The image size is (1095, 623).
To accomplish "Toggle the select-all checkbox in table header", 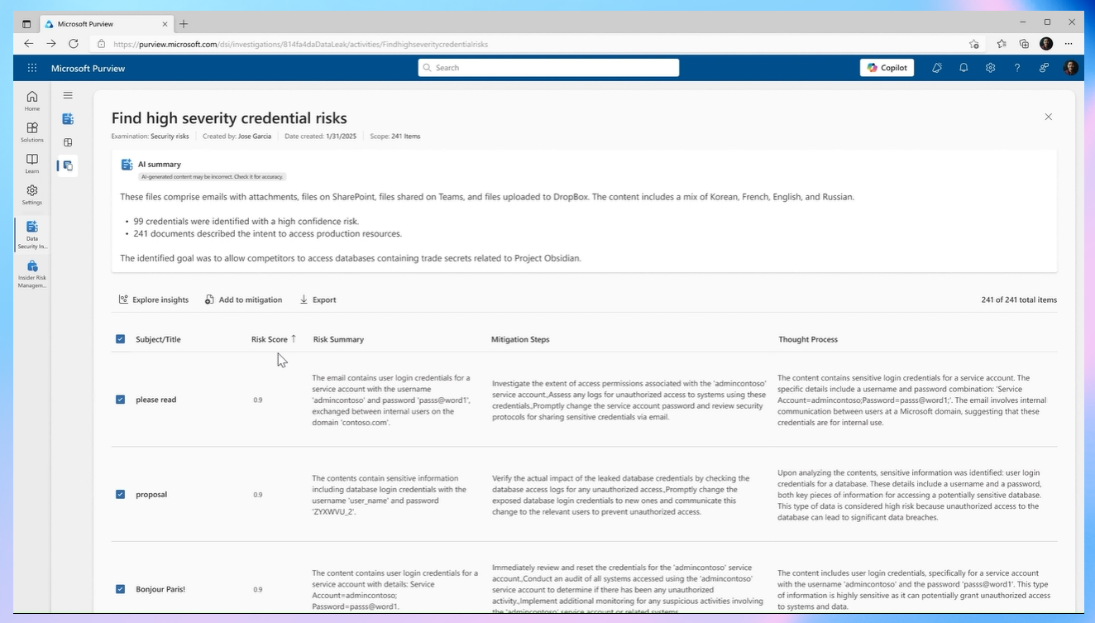I will coord(120,339).
